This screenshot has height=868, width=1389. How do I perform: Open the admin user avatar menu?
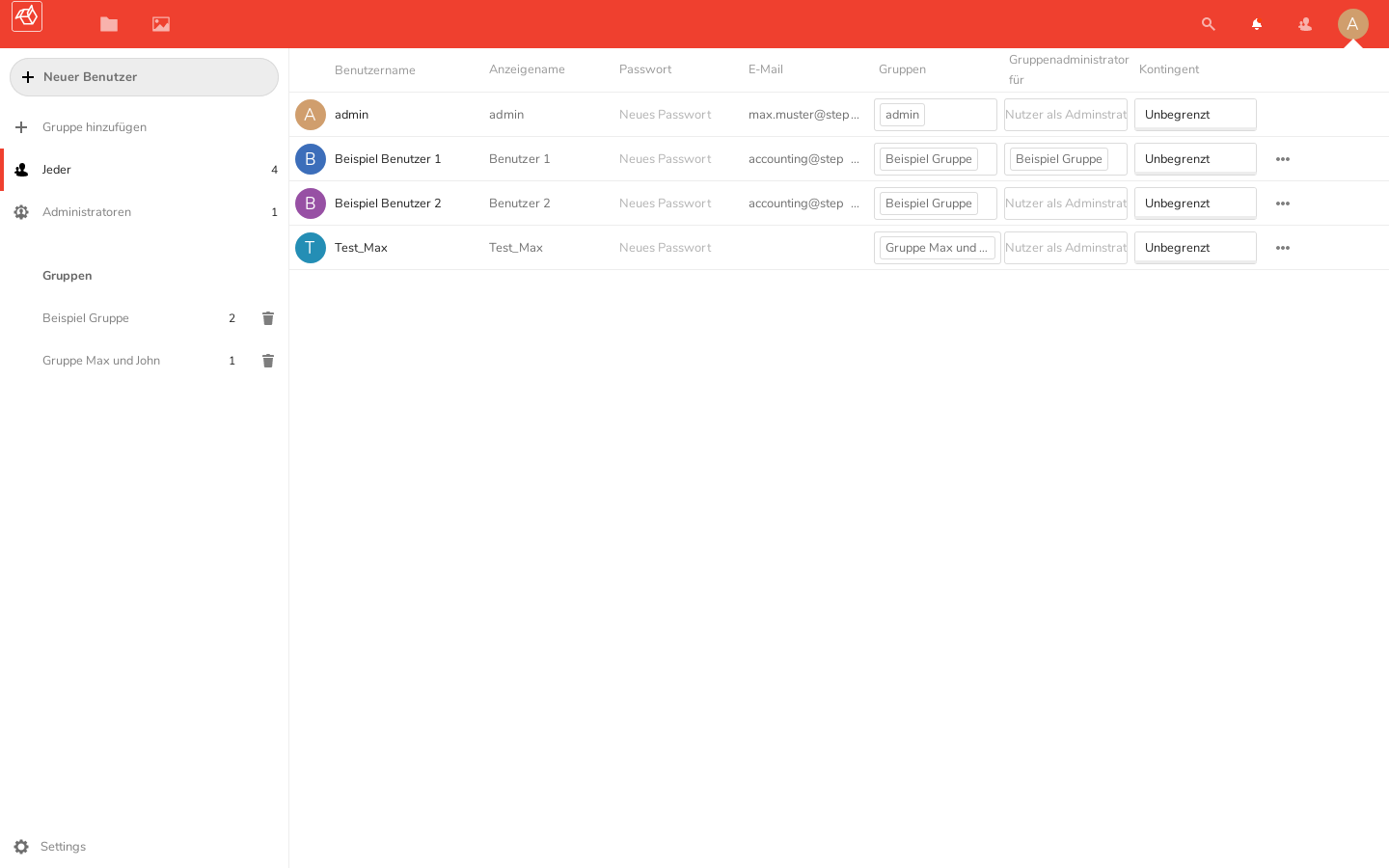(x=1352, y=24)
